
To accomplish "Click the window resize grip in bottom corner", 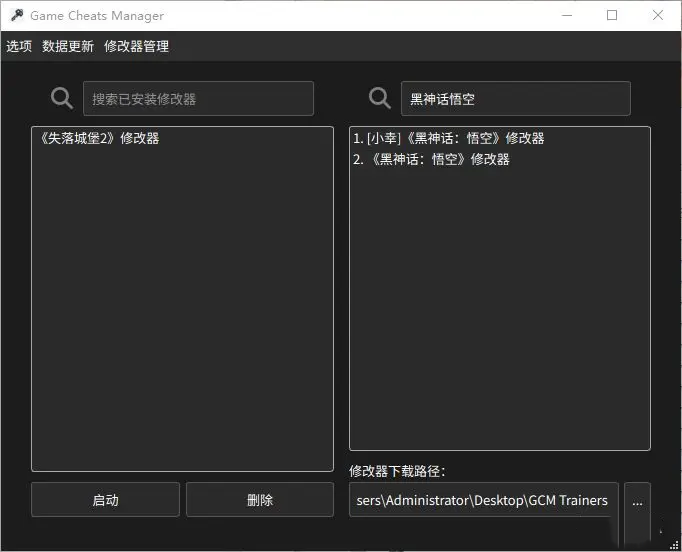I will point(674,544).
